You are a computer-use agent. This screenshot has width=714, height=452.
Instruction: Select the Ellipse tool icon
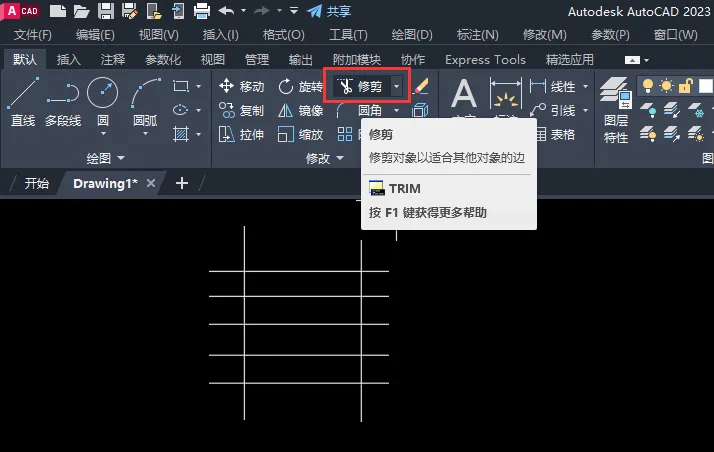pyautogui.click(x=181, y=110)
